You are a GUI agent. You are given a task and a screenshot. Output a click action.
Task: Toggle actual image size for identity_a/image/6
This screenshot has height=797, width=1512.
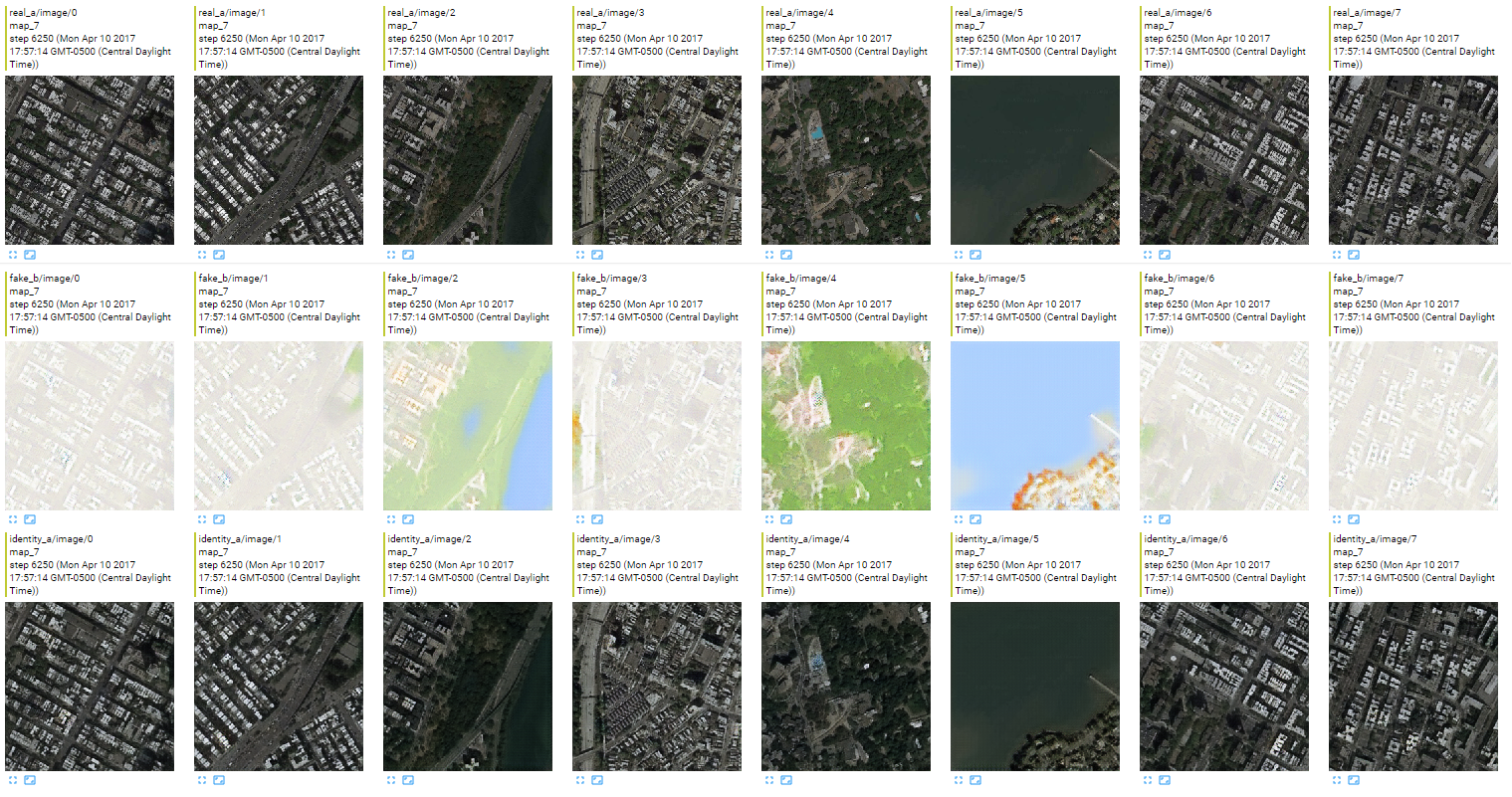pos(1164,780)
